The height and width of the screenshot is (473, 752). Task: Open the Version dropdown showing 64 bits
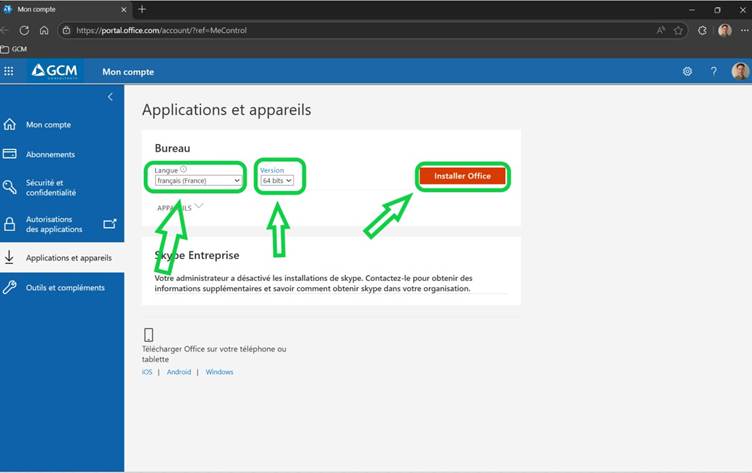point(277,181)
